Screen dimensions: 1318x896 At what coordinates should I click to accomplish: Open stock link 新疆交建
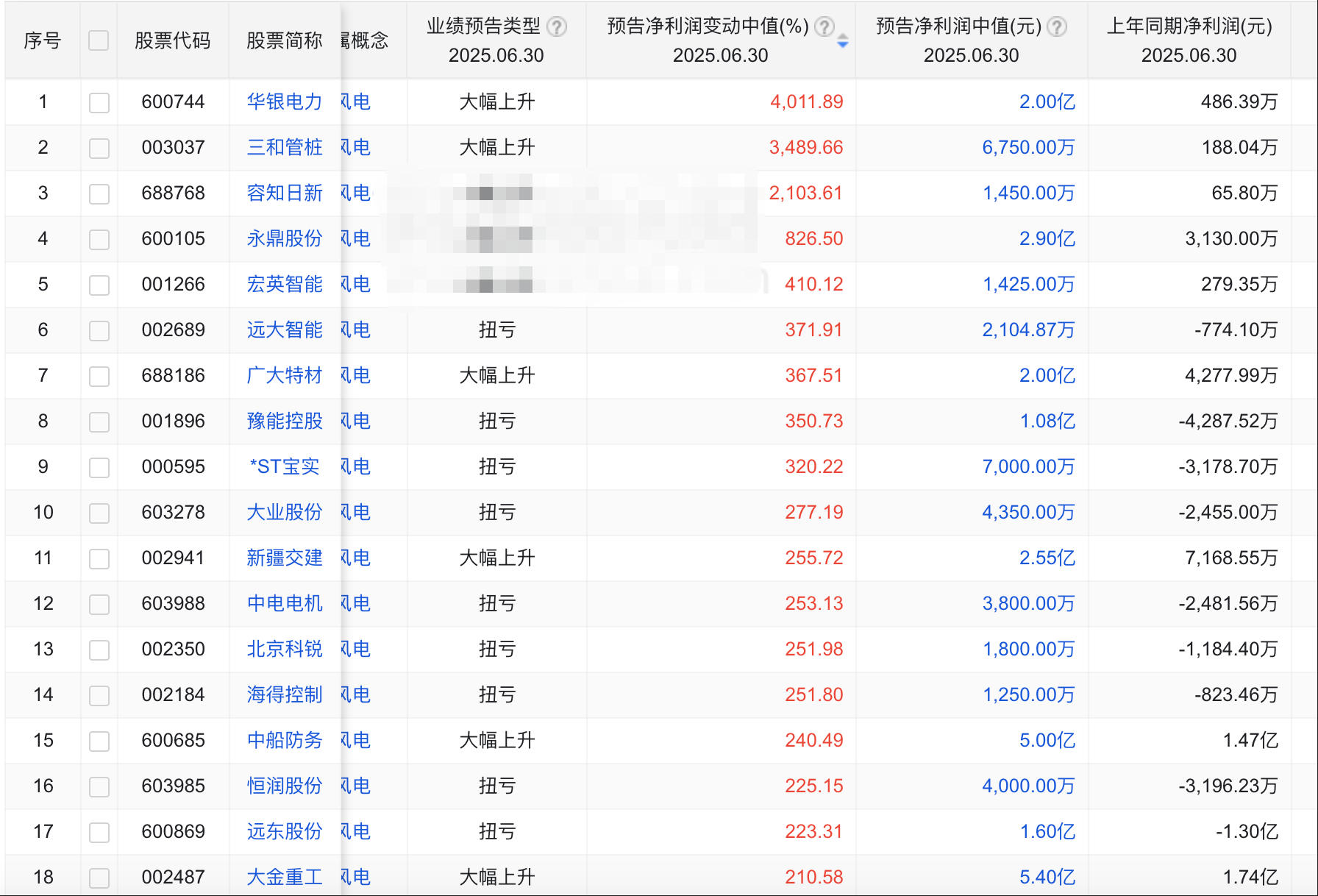coord(285,558)
